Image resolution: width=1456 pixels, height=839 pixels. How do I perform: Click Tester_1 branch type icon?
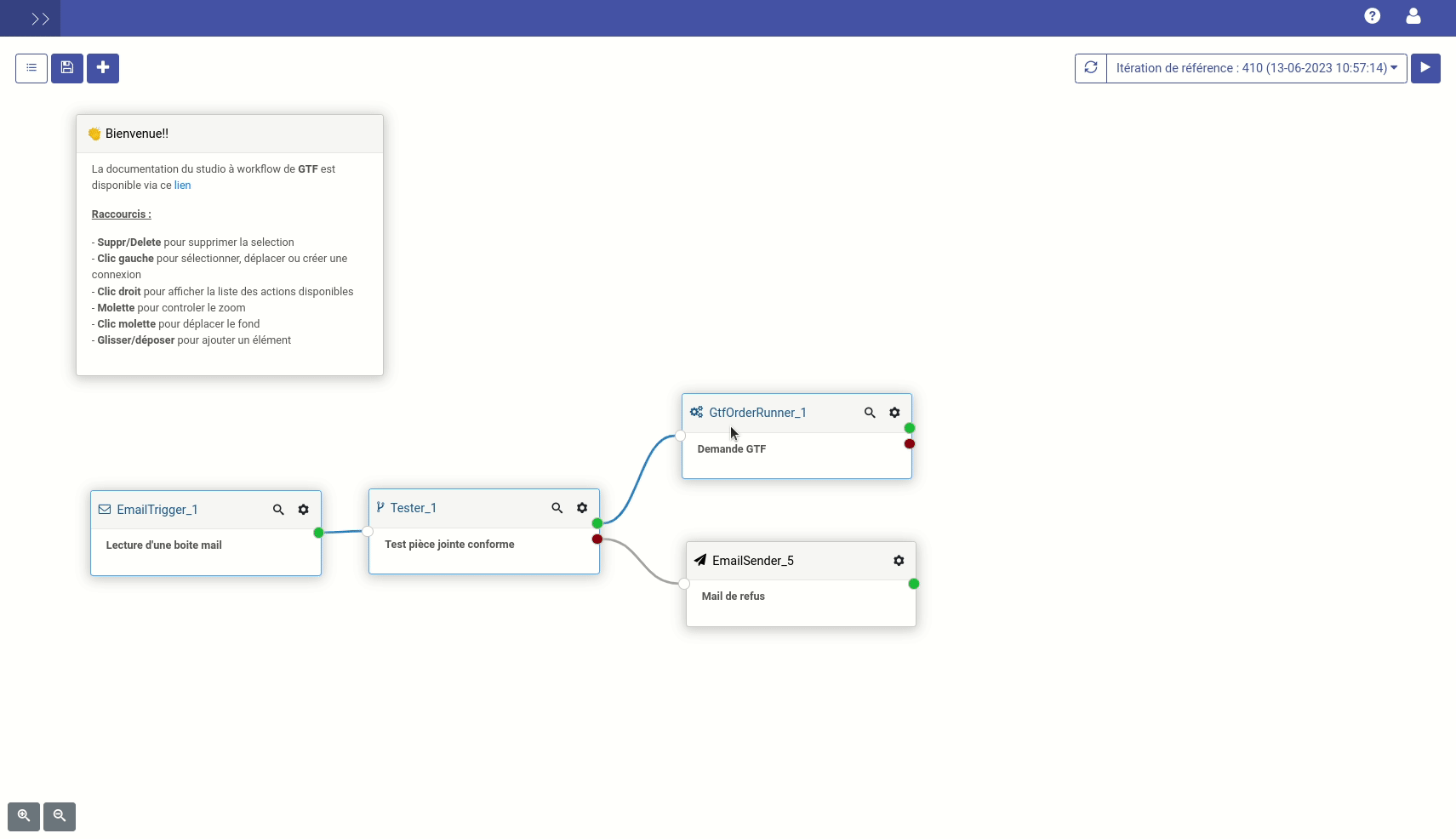tap(380, 507)
